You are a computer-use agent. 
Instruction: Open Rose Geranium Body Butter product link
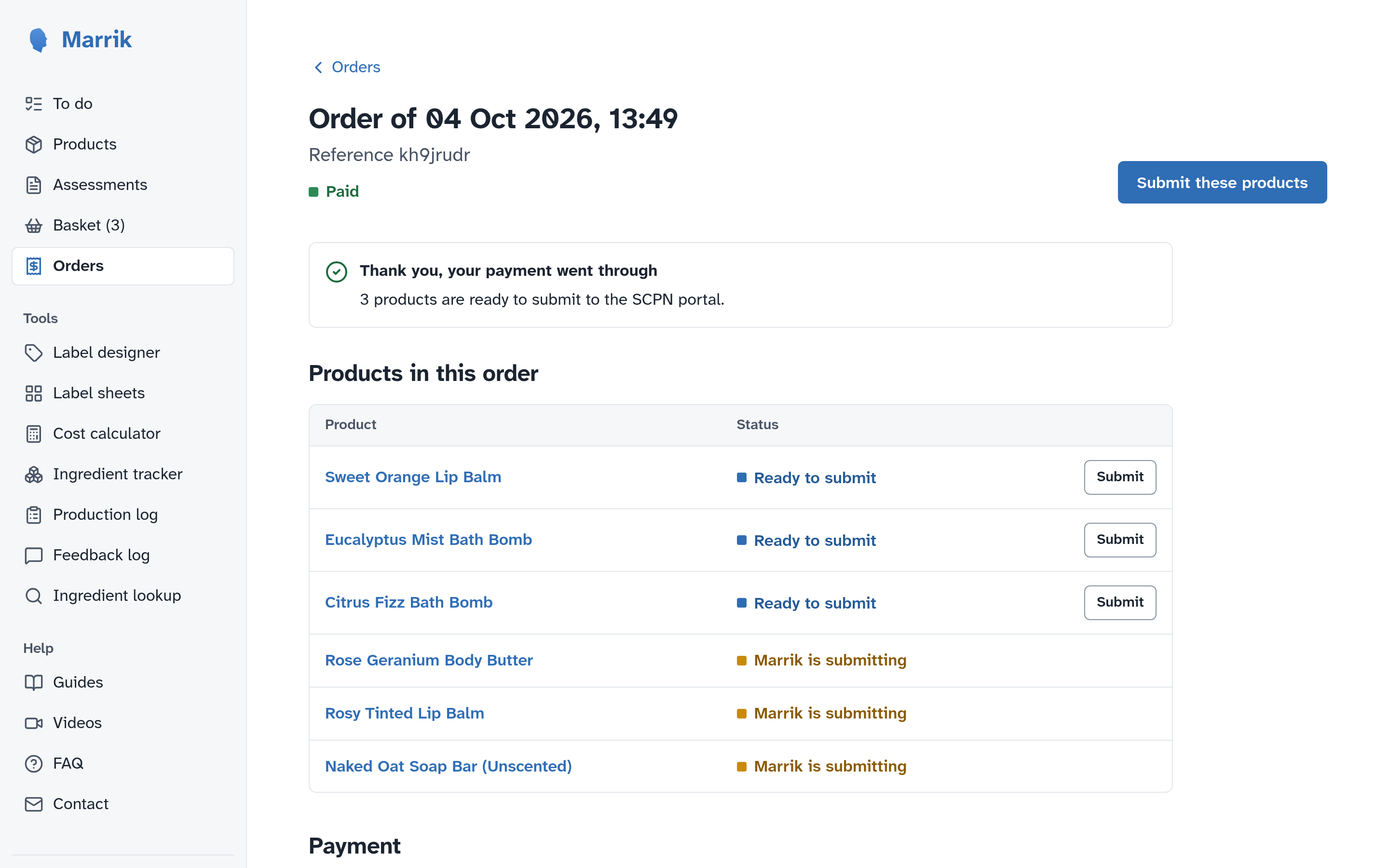(429, 660)
